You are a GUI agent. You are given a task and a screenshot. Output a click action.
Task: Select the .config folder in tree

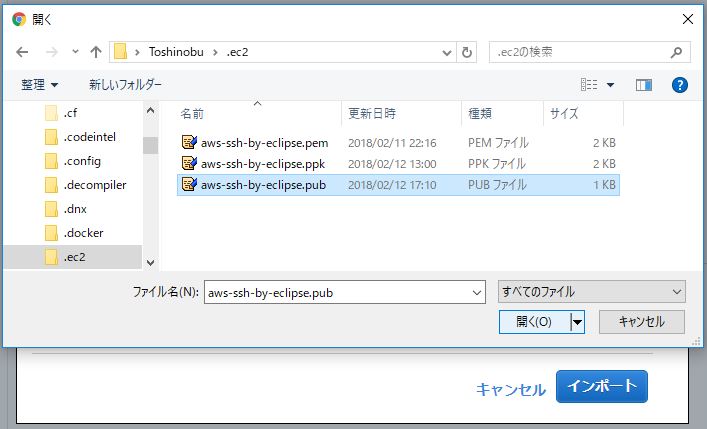(82, 161)
